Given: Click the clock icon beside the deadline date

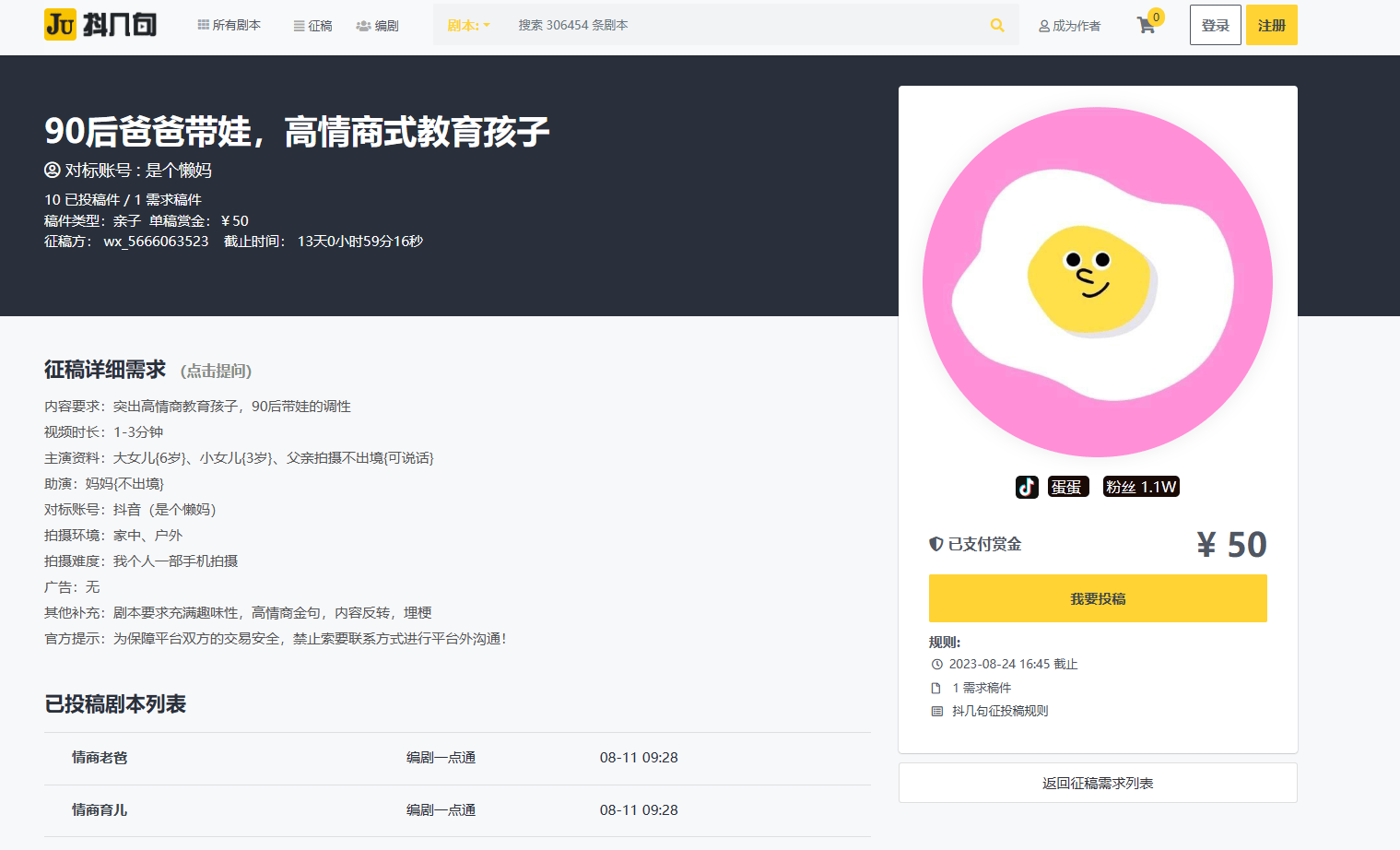Looking at the screenshot, I should 936,664.
